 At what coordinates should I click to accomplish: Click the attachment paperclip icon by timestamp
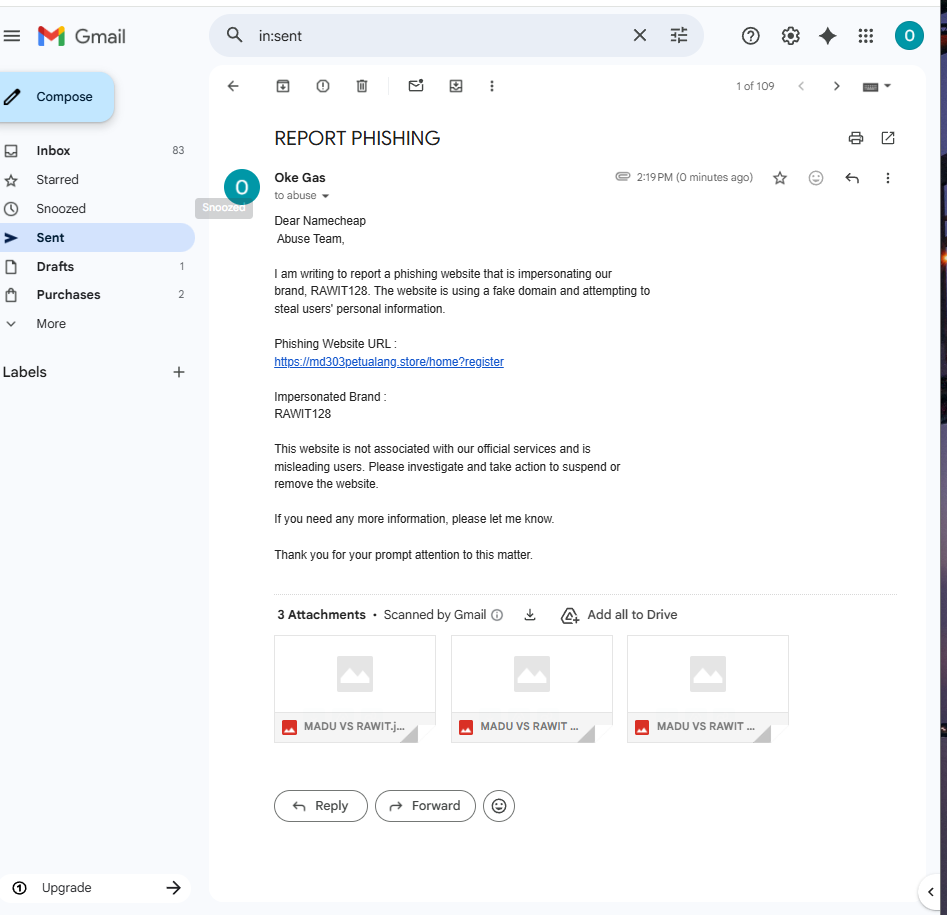click(x=623, y=176)
